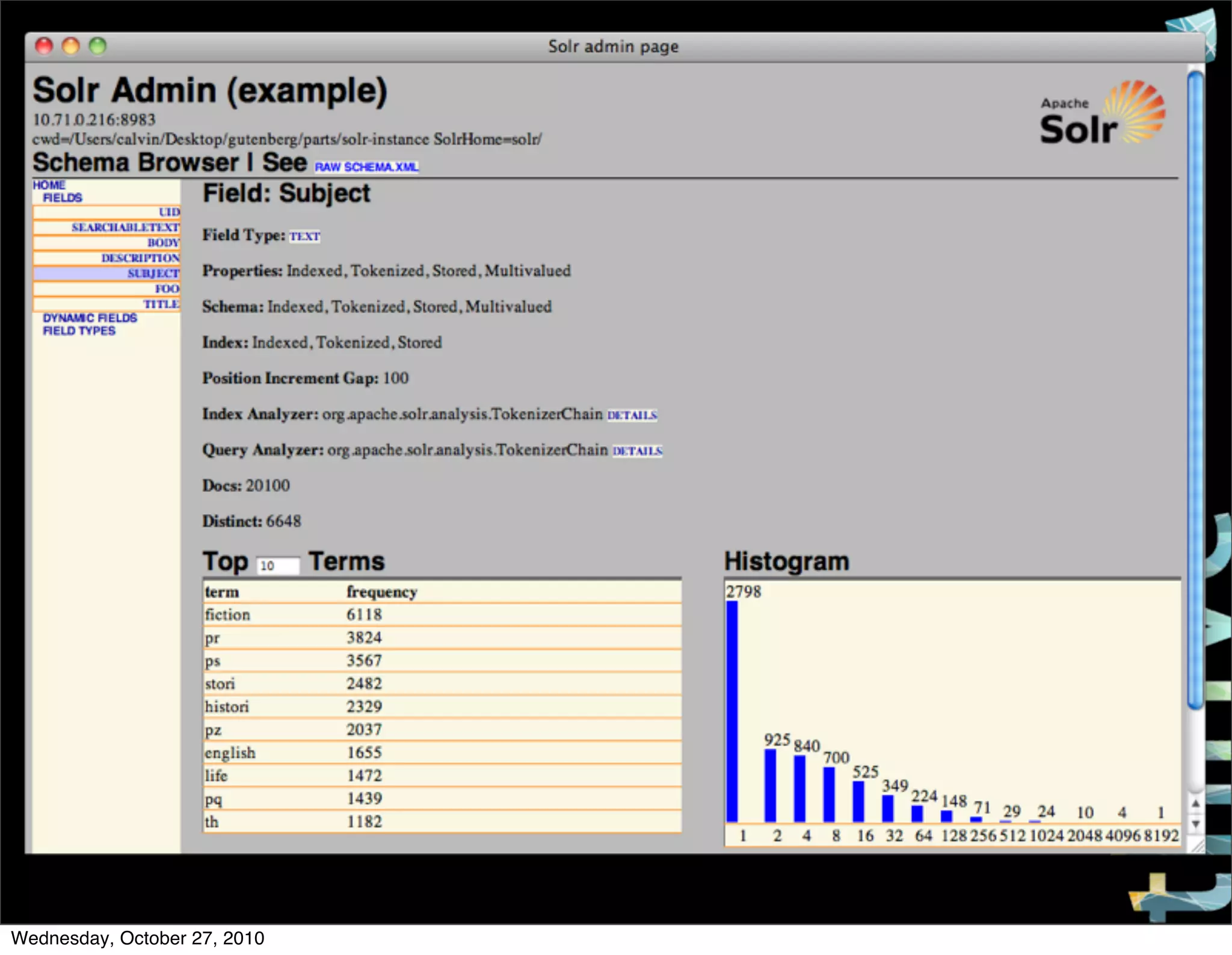The image size is (1232, 955).
Task: Click the scrollbar down arrow
Action: (1196, 824)
